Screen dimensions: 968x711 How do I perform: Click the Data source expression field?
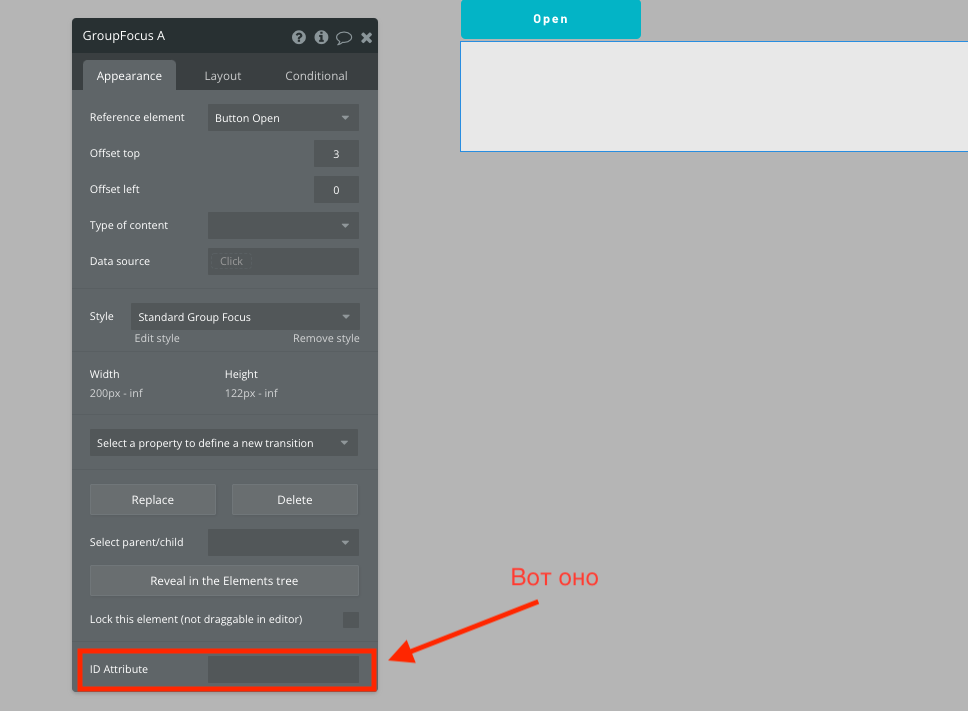(283, 262)
